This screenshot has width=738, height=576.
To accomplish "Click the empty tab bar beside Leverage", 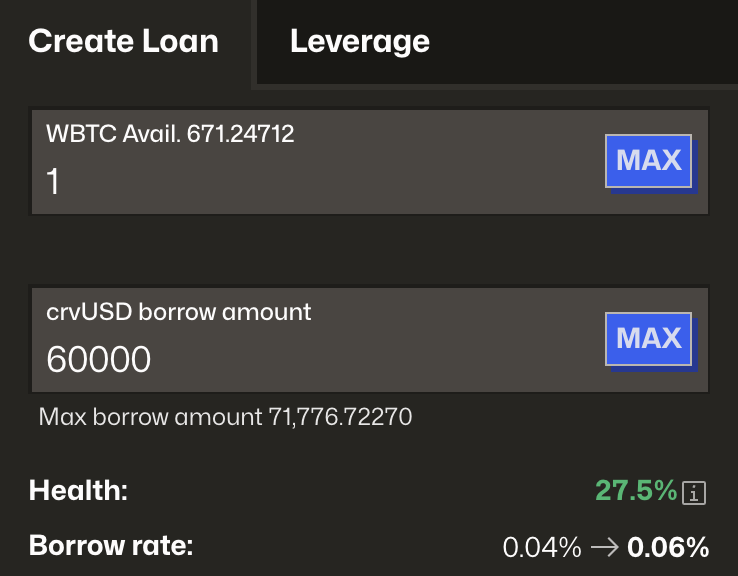I will 590,41.
